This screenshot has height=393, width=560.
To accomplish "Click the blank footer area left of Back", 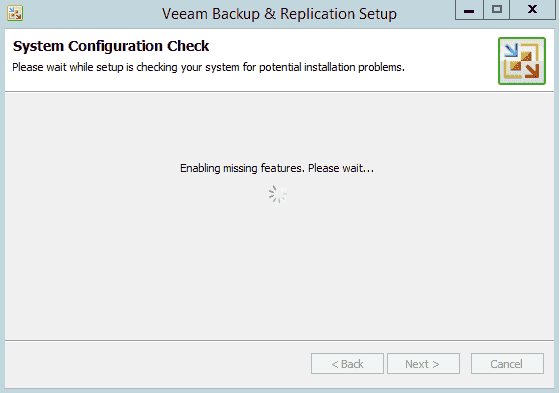I will tap(157, 364).
